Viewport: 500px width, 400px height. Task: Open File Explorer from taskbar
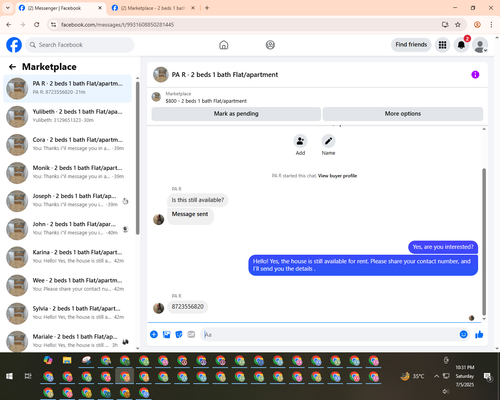tap(67, 360)
